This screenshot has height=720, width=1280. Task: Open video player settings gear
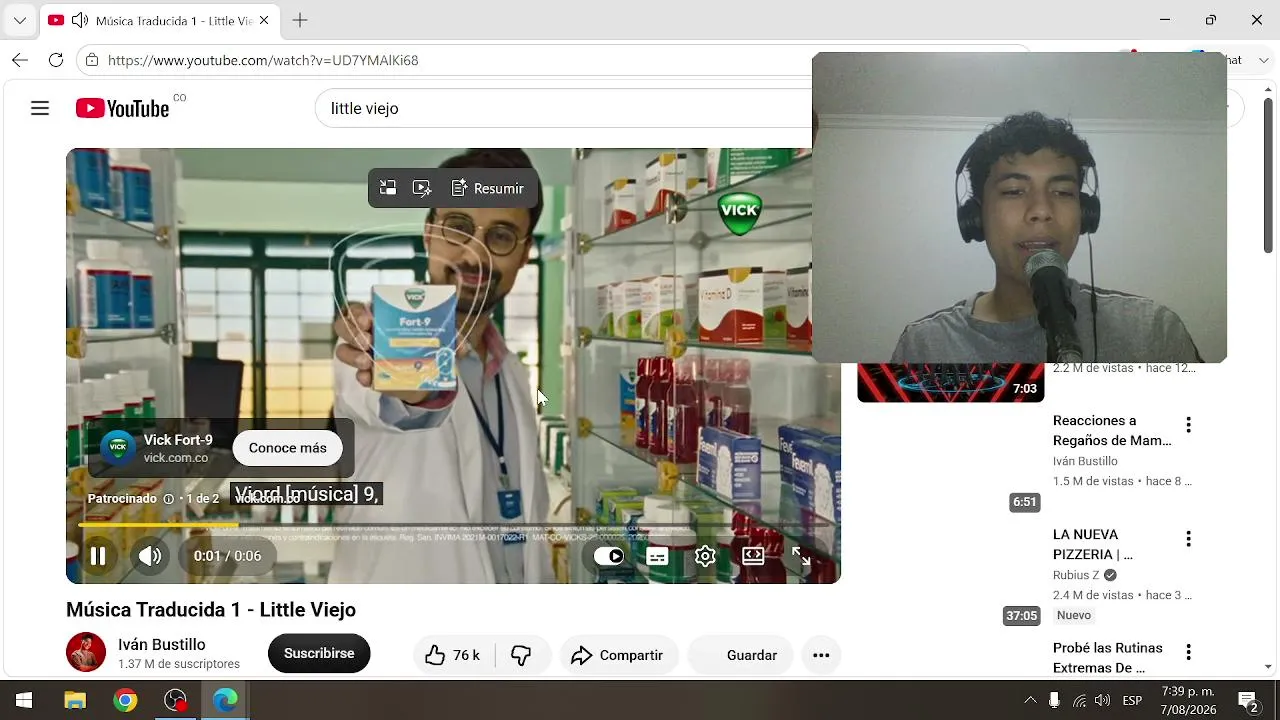pos(705,556)
